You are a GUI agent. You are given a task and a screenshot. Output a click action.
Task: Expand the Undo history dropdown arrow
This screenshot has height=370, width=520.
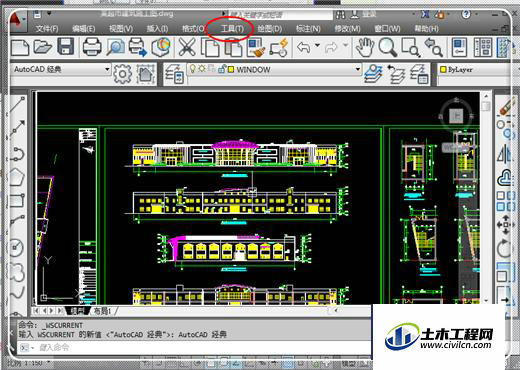pyautogui.click(x=317, y=45)
